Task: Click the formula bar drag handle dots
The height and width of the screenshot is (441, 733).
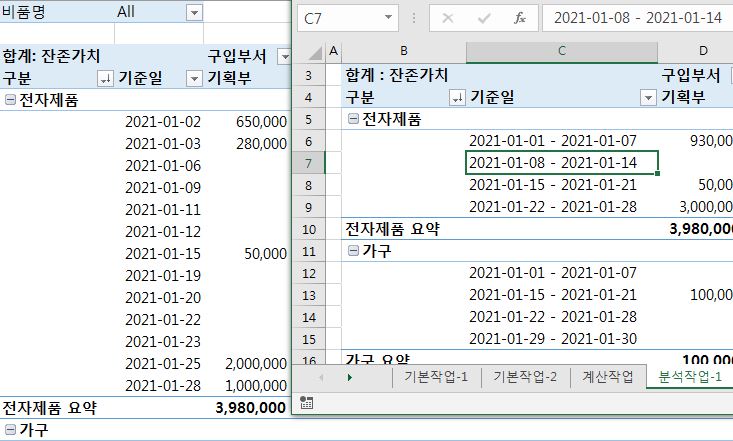Action: point(414,18)
